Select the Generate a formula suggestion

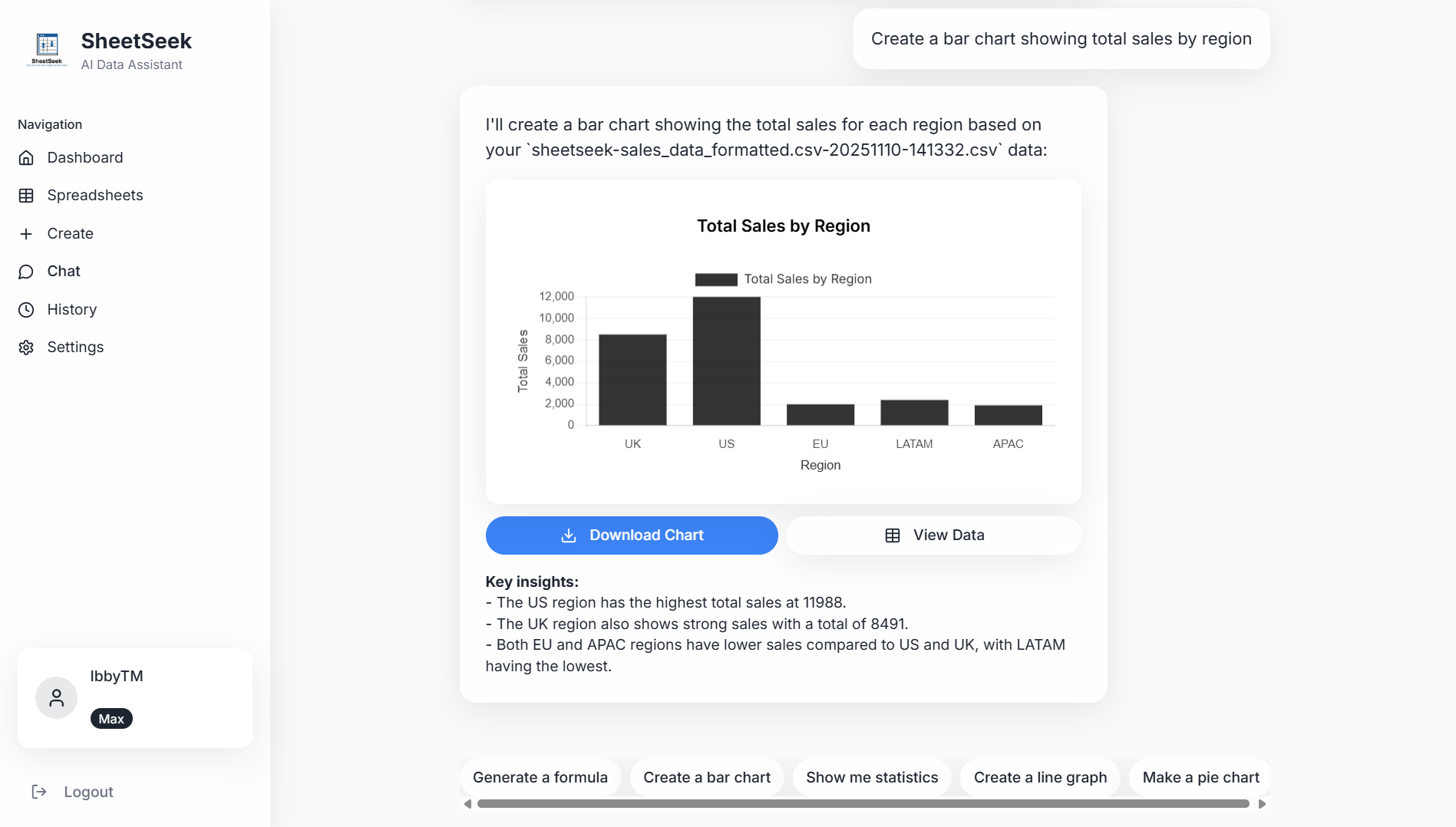[x=540, y=777]
